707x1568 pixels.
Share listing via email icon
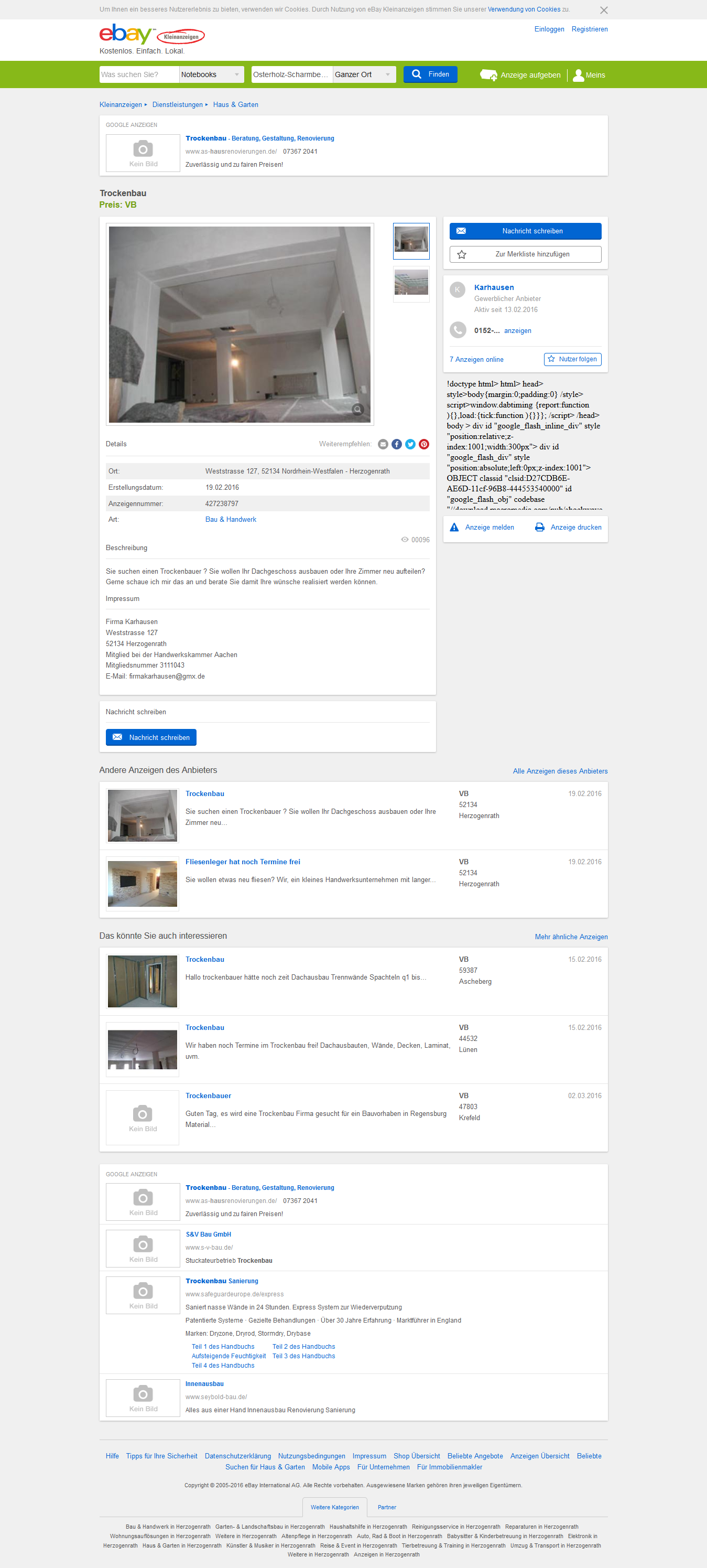click(x=383, y=444)
